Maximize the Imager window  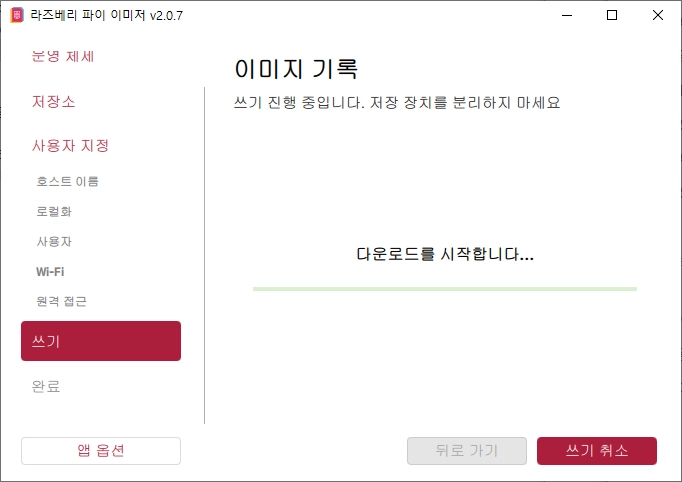(612, 15)
